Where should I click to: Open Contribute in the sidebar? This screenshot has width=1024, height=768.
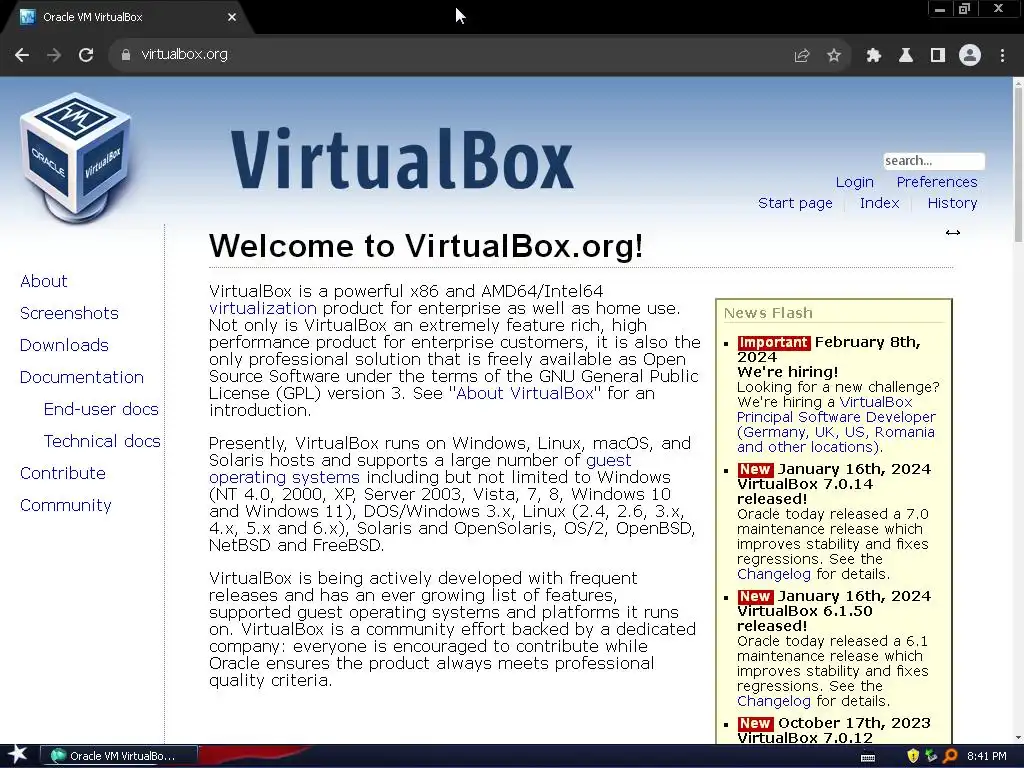pyautogui.click(x=62, y=473)
